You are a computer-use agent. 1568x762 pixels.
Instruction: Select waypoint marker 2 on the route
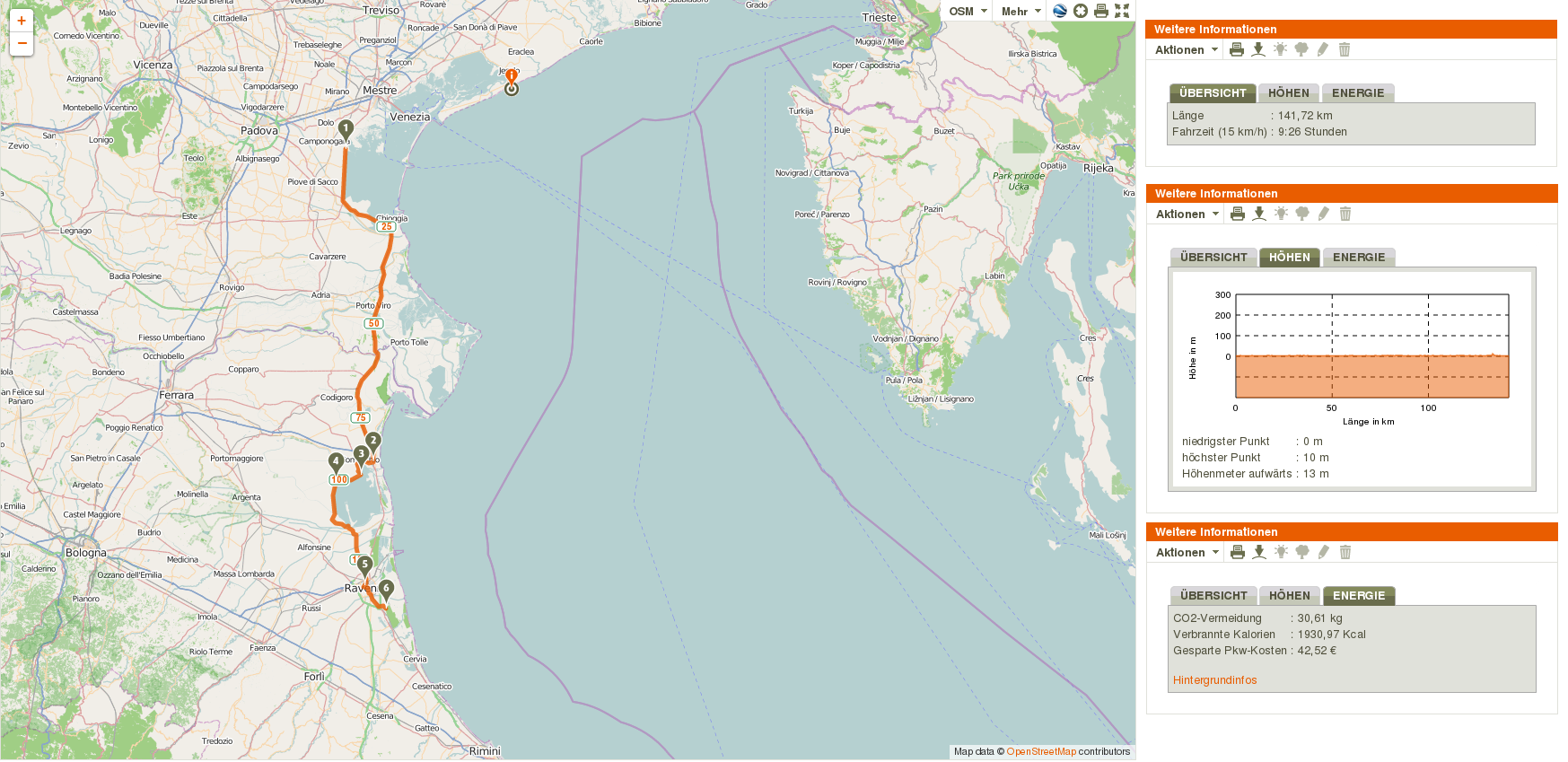tap(373, 442)
